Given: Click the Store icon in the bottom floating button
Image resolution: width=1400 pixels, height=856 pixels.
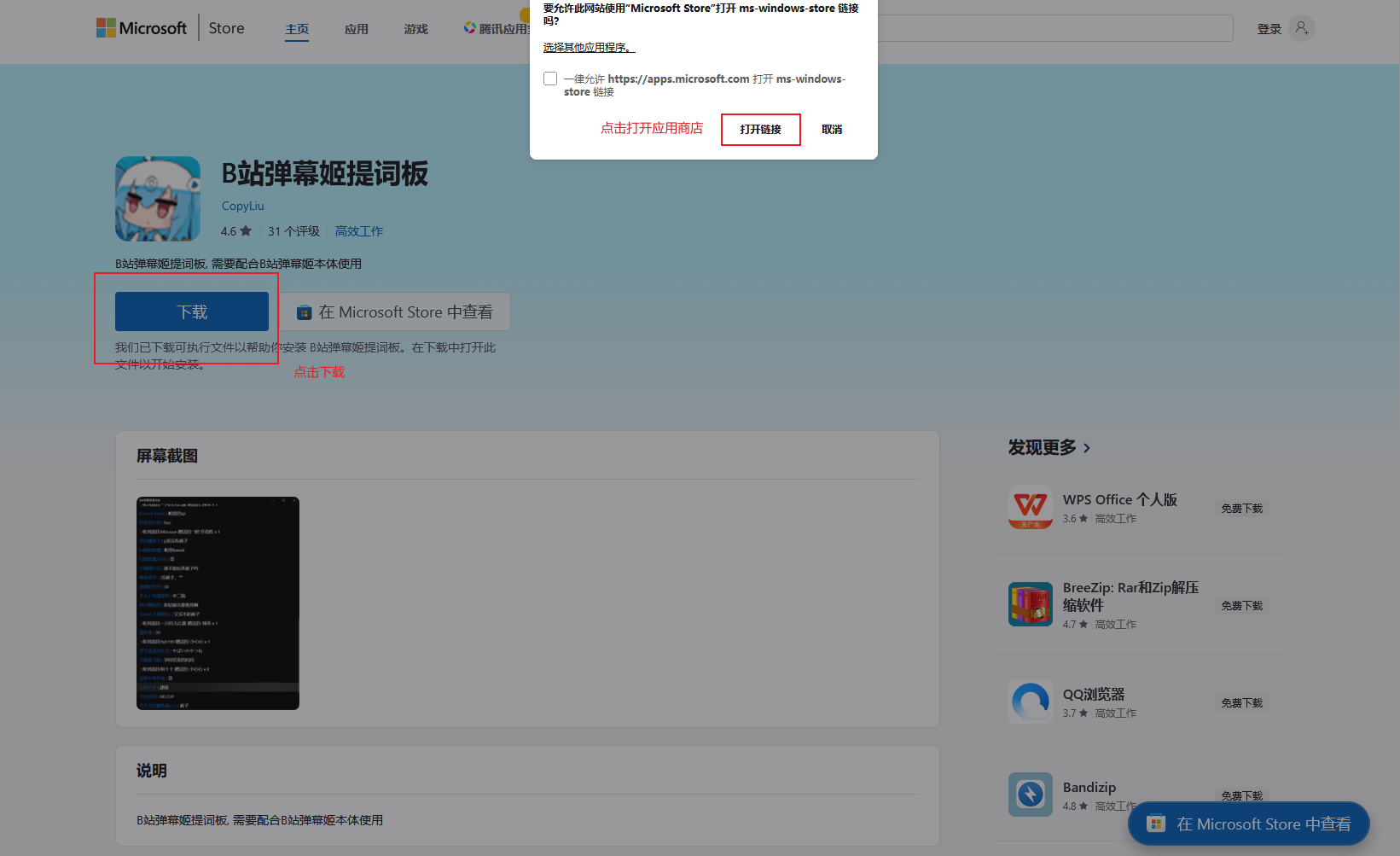Looking at the screenshot, I should pos(1156,824).
